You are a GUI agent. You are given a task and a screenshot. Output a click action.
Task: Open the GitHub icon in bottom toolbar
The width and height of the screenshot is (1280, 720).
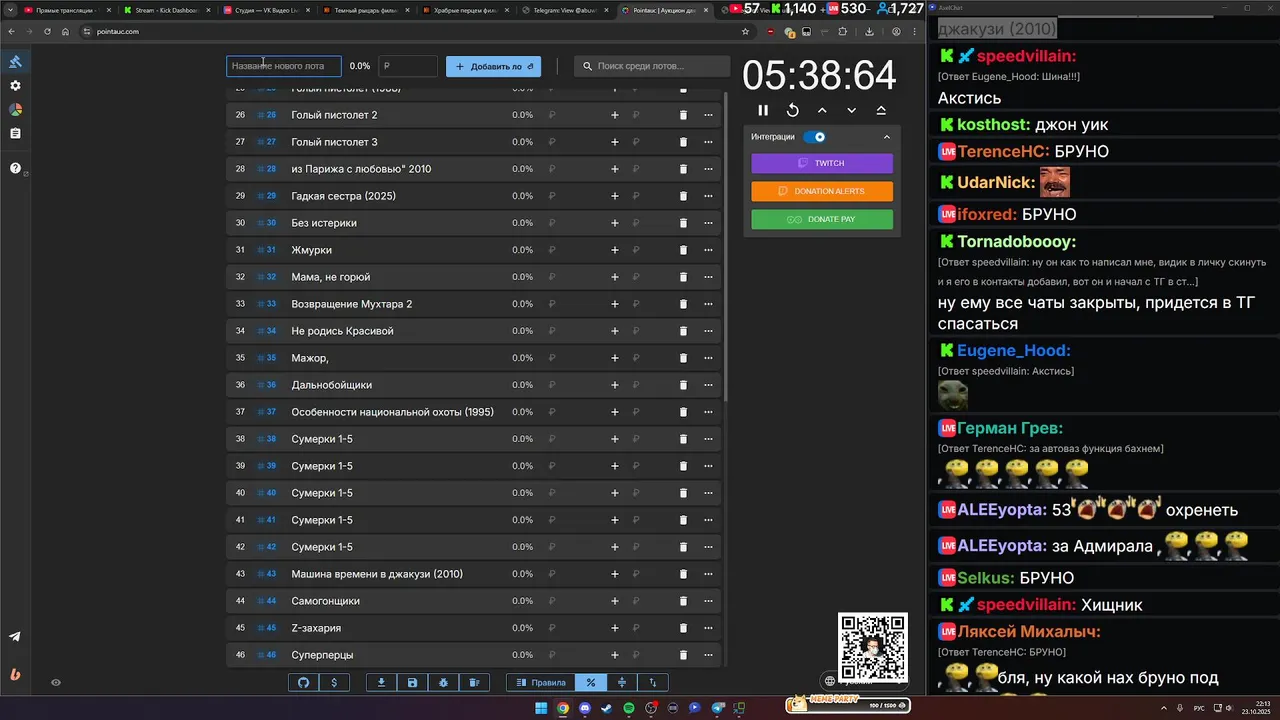click(x=304, y=683)
